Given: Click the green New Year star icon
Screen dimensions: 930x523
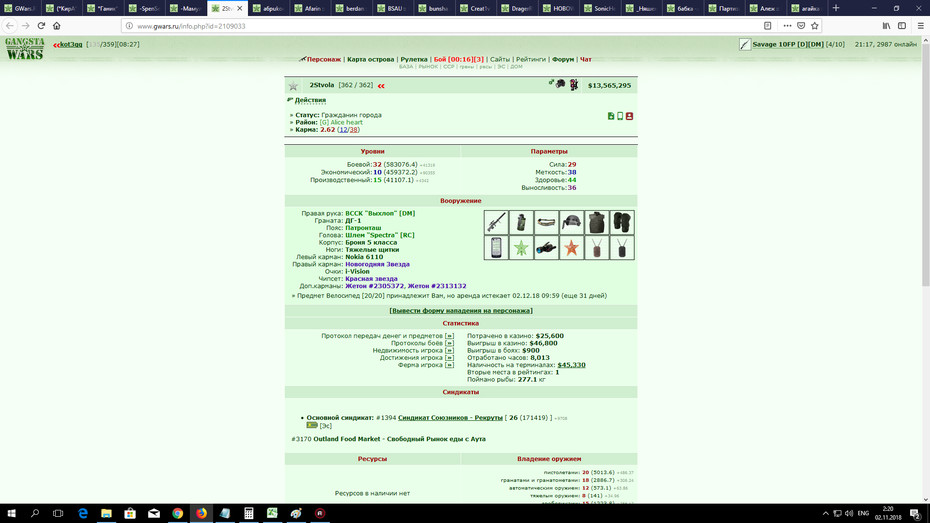Looking at the screenshot, I should click(x=521, y=248).
